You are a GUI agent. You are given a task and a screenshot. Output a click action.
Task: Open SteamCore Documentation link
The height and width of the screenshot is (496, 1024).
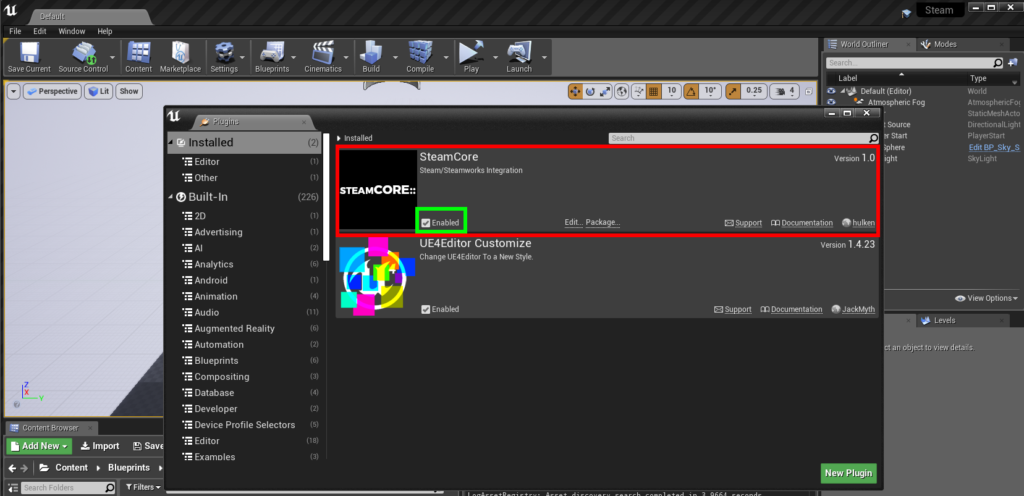click(x=802, y=223)
